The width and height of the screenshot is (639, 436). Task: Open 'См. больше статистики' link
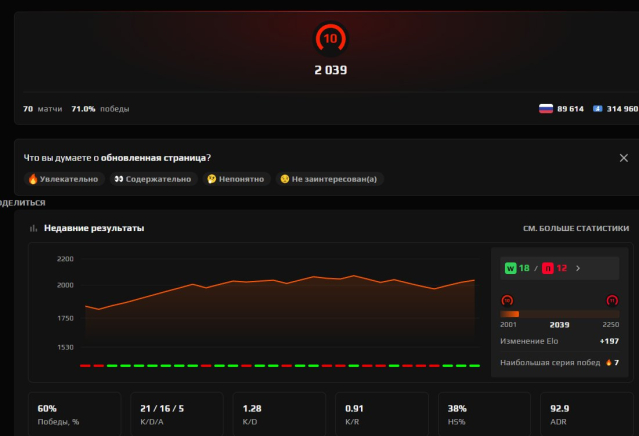point(575,229)
